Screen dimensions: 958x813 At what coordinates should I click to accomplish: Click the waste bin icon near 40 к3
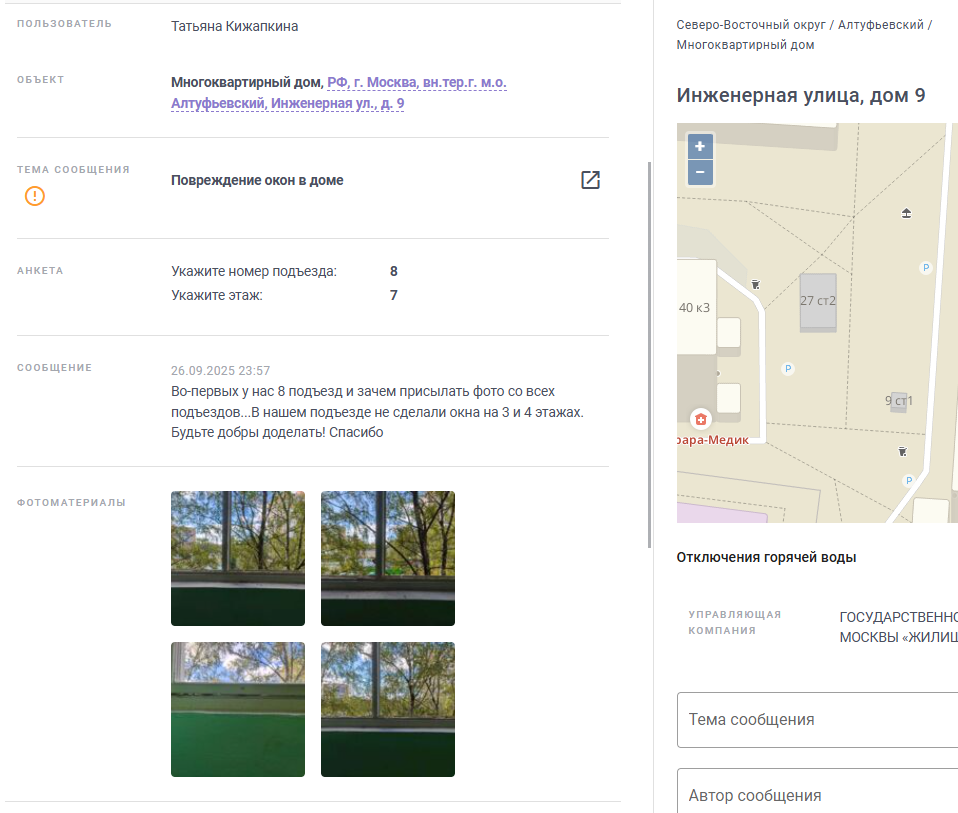[756, 284]
